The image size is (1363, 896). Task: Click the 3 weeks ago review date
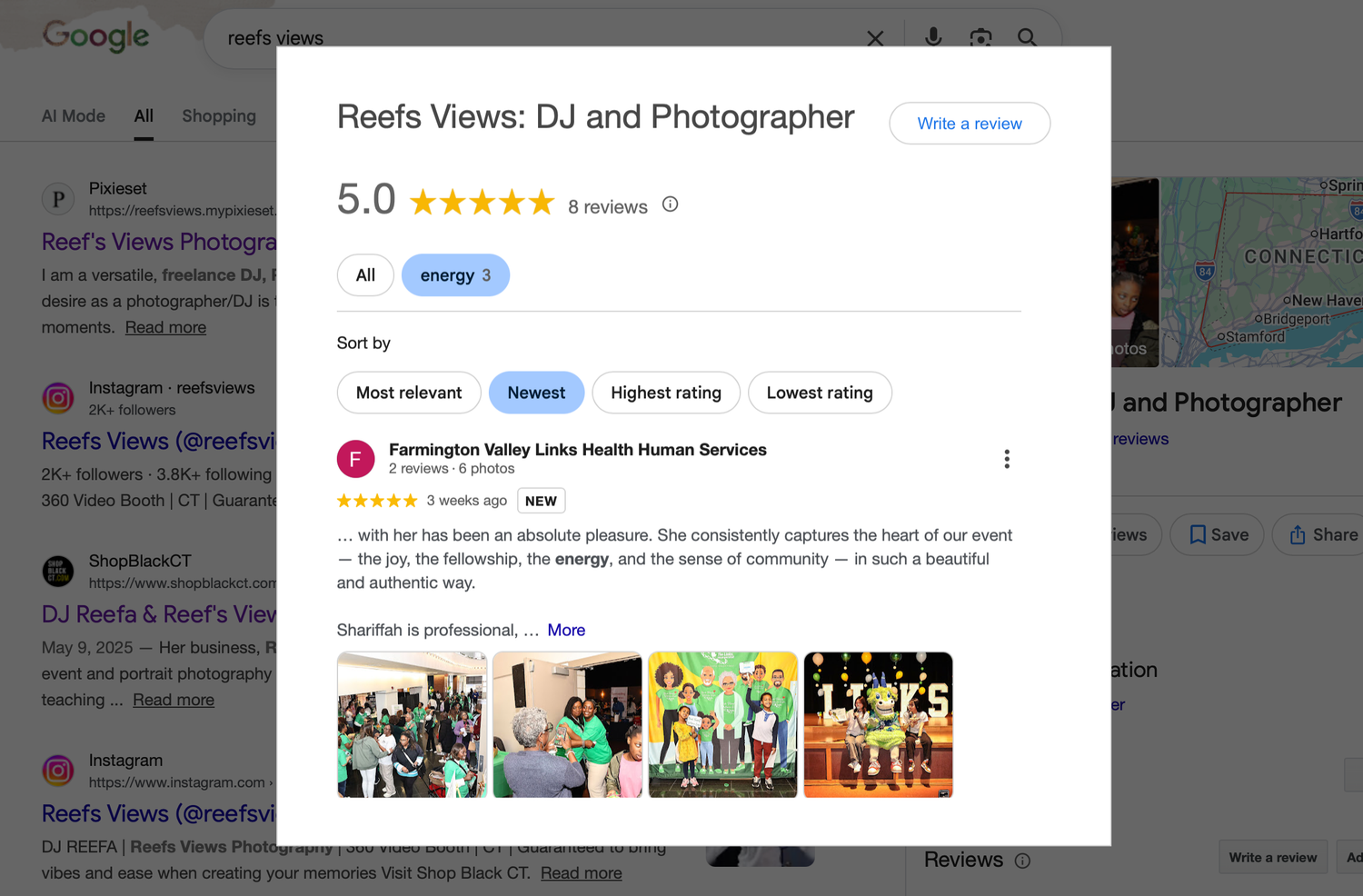467,501
